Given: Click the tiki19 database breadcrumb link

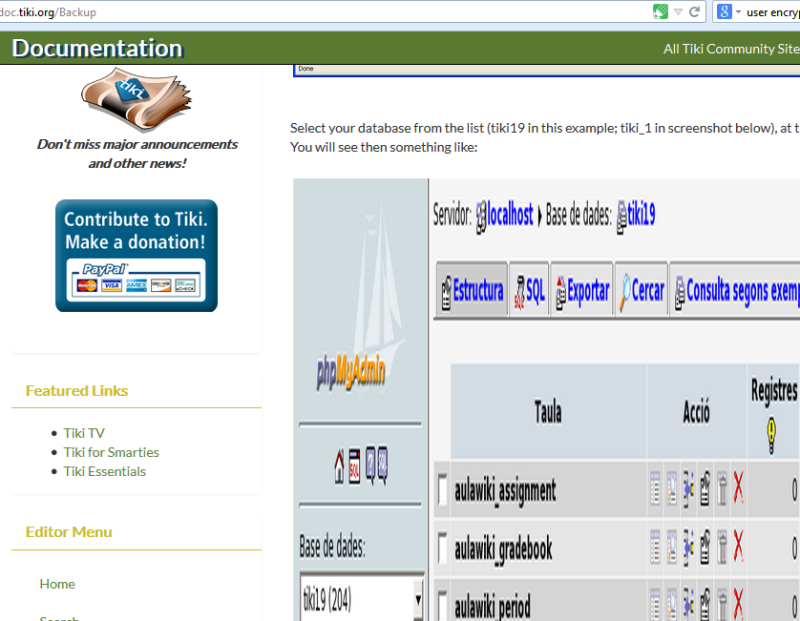Looking at the screenshot, I should tap(641, 214).
